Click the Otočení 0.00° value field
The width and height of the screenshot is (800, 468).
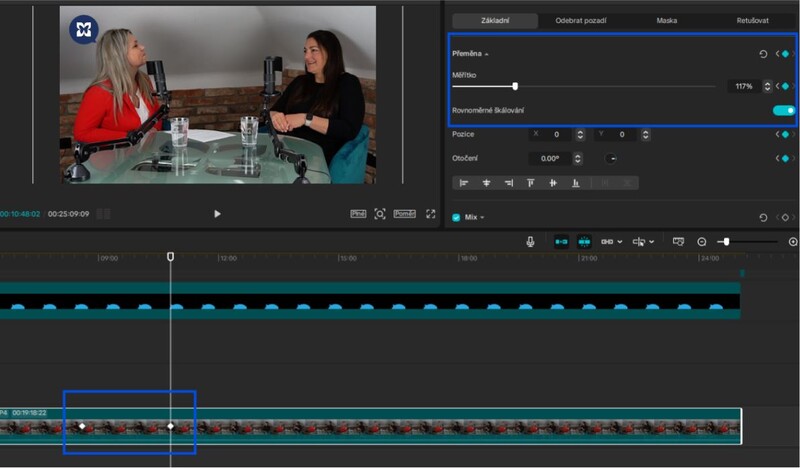(x=551, y=159)
